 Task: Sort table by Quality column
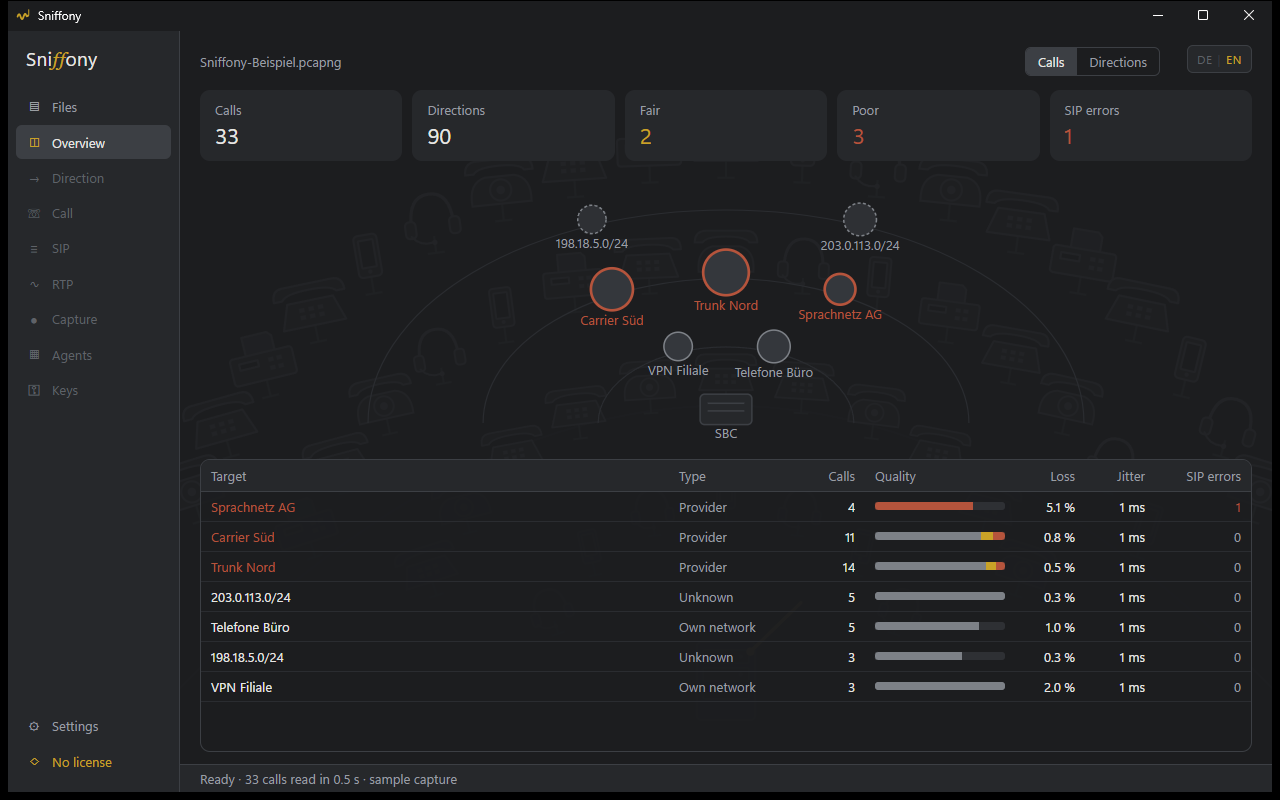tap(895, 477)
